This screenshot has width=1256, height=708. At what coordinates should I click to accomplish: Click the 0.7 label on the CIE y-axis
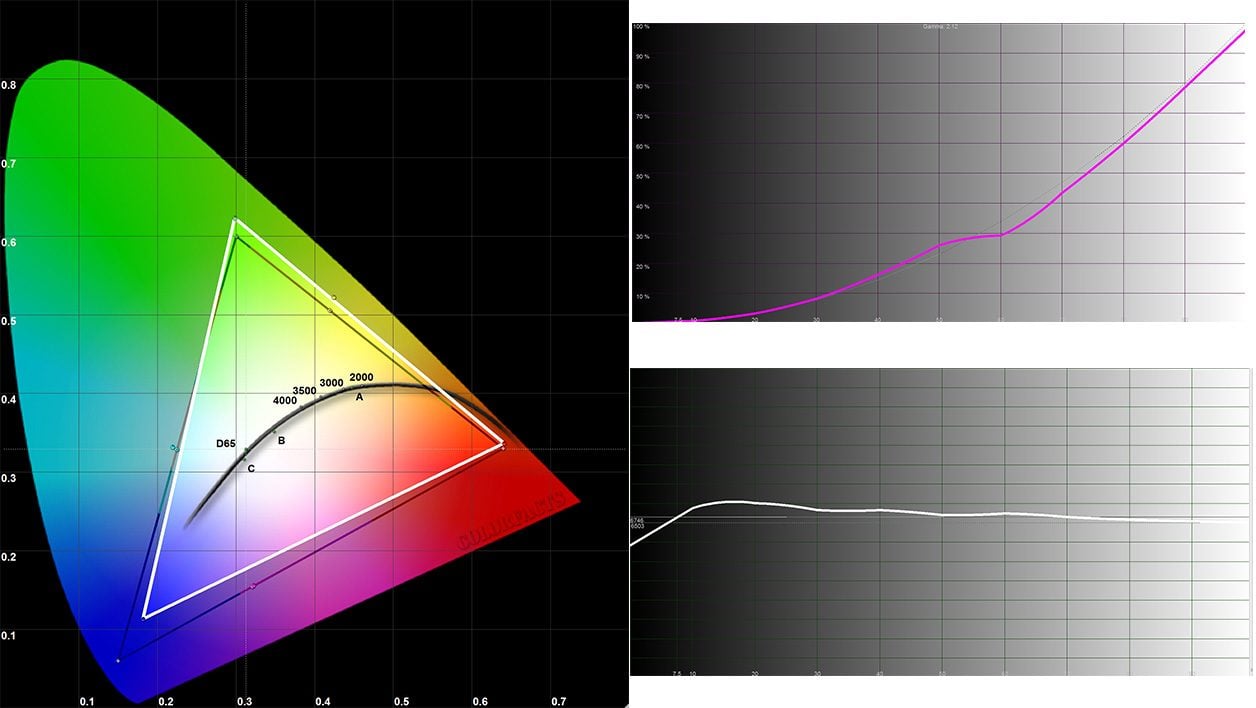8,163
